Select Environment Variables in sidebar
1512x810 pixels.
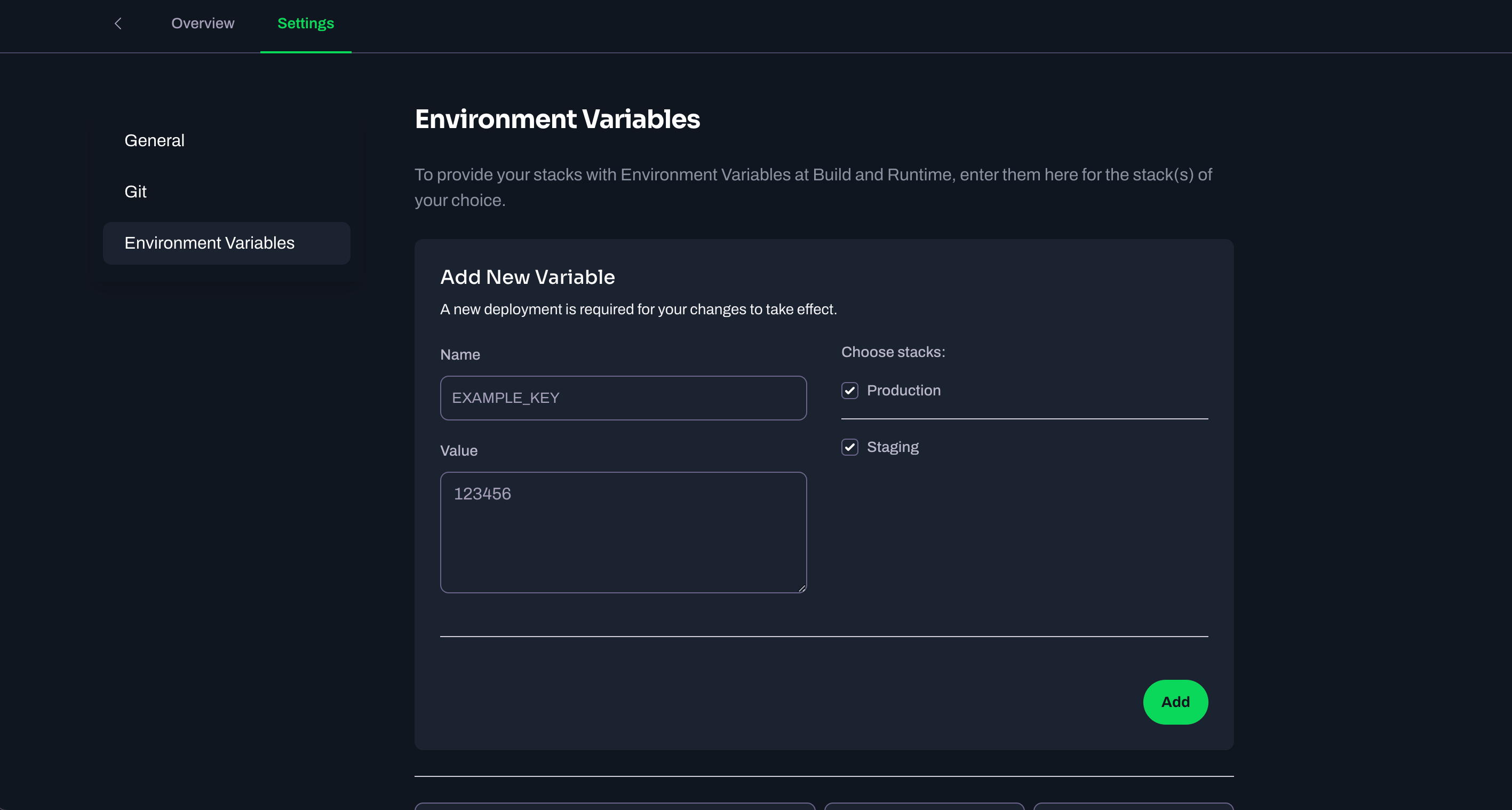pos(227,243)
